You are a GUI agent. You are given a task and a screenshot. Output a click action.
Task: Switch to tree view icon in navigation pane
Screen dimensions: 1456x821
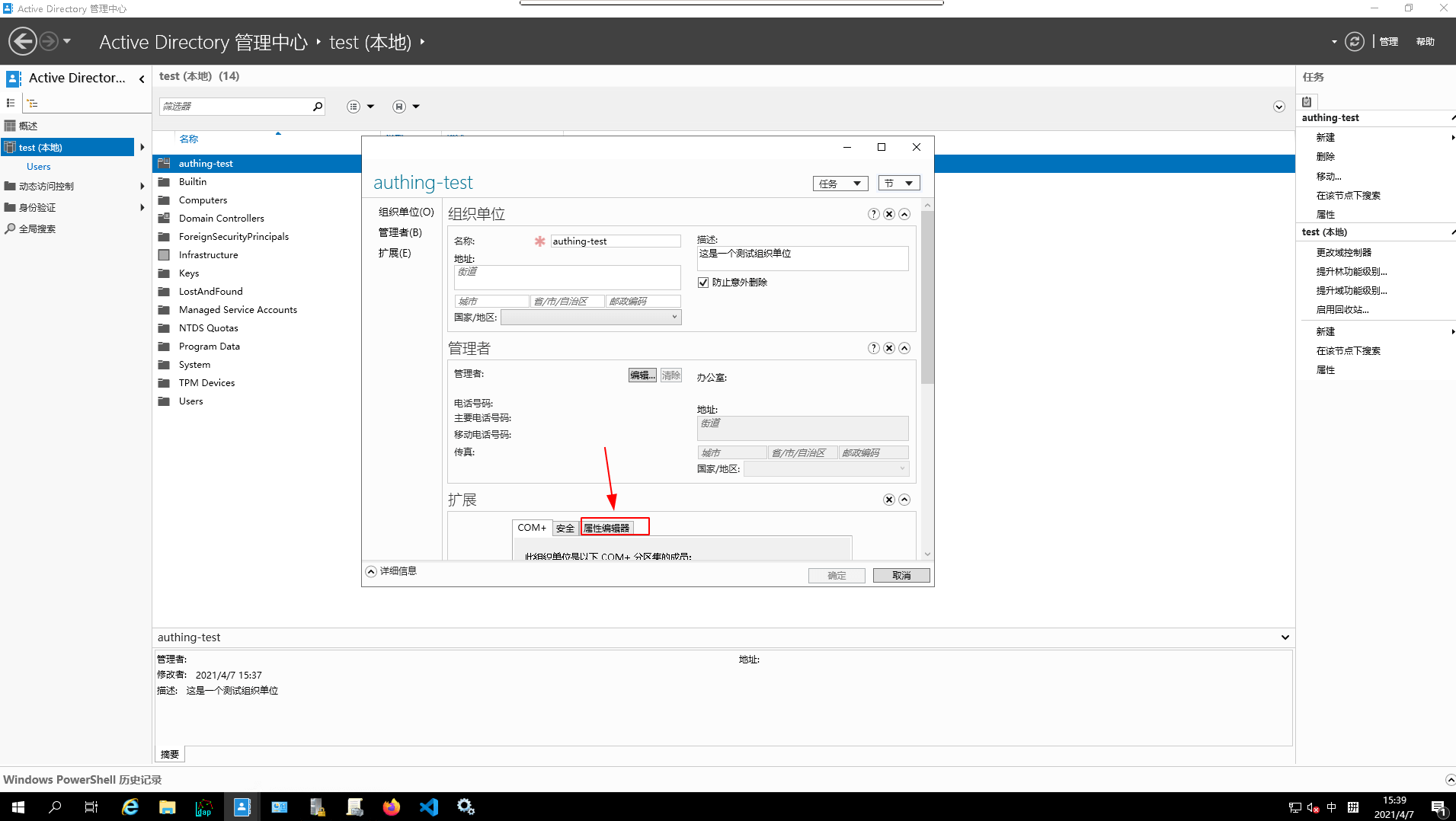tap(32, 103)
